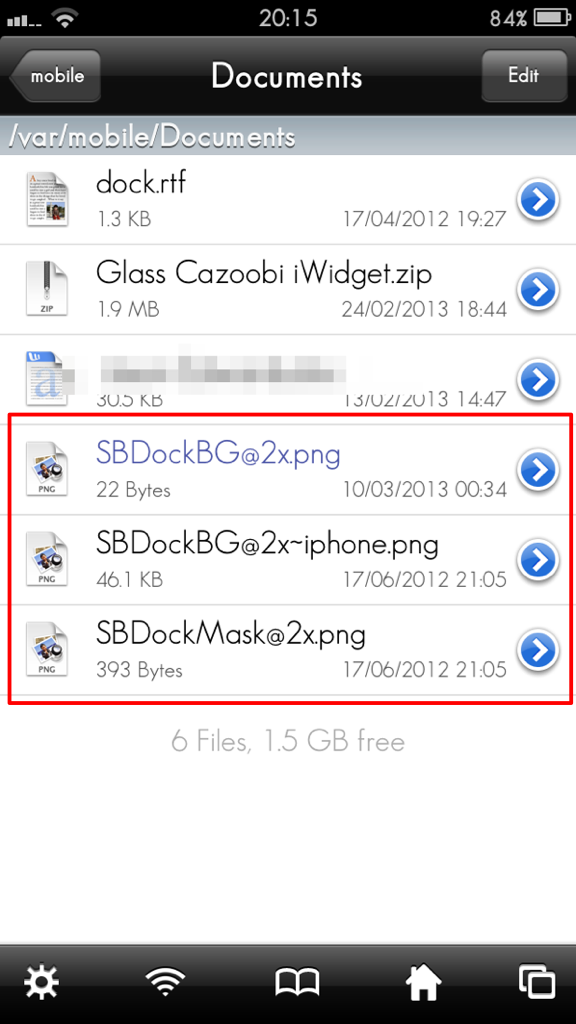
Task: Open the windows switcher icon
Action: 537,982
